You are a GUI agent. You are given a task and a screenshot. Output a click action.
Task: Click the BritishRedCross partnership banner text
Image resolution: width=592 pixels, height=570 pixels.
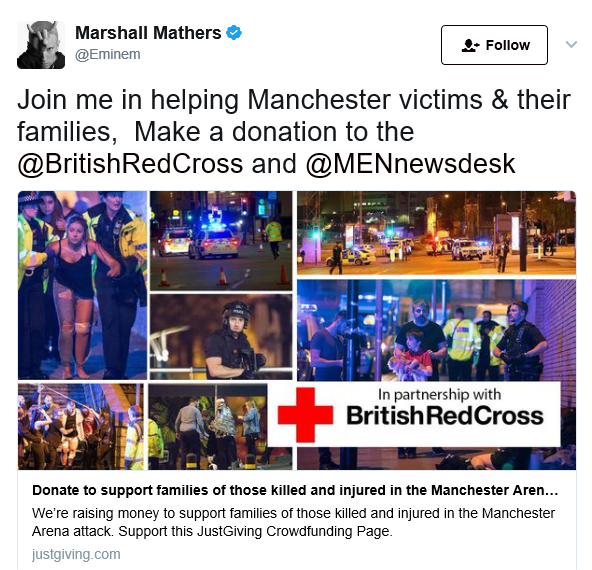tap(445, 415)
